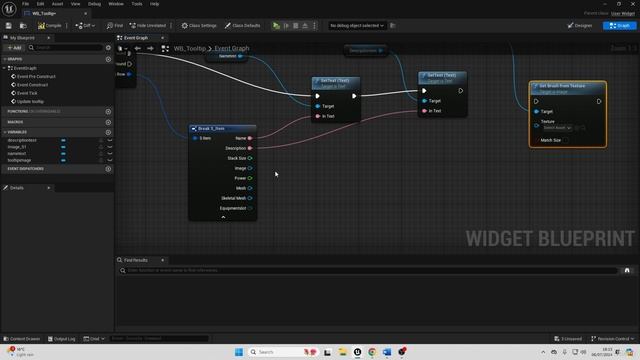This screenshot has width=640, height=360.
Task: Select Update tooltip event in list
Action: pyautogui.click(x=30, y=102)
